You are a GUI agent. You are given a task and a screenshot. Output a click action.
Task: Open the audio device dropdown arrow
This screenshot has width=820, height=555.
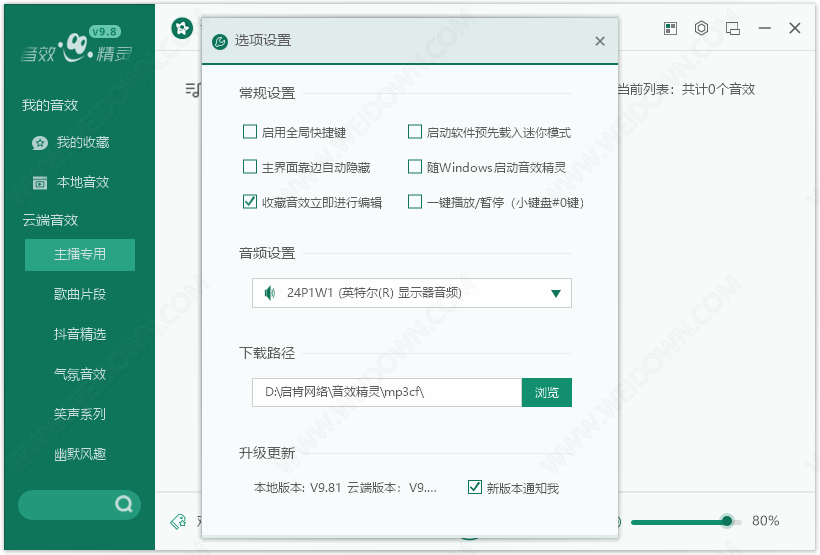(555, 293)
